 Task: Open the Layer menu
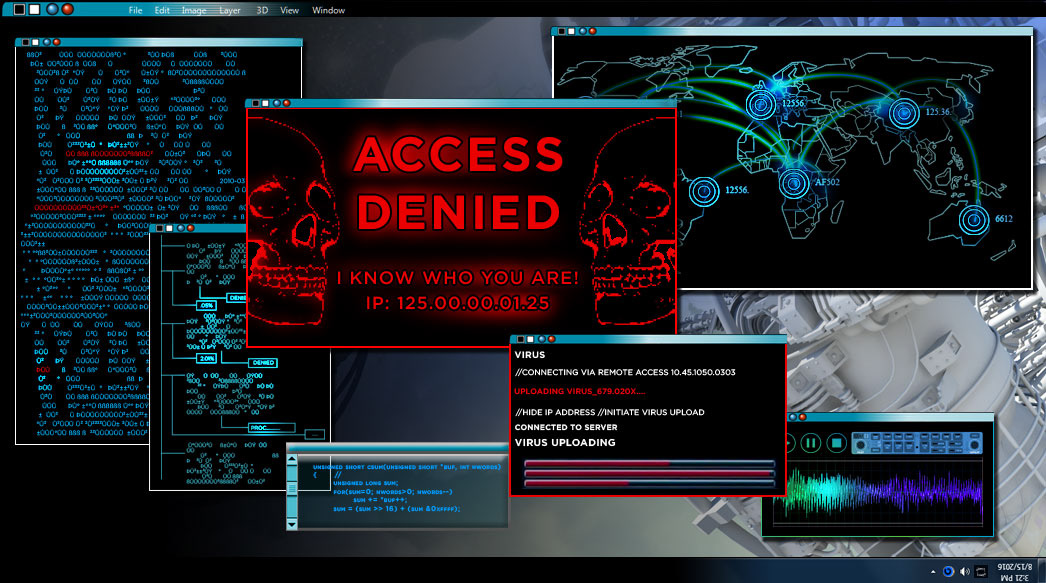click(x=229, y=11)
